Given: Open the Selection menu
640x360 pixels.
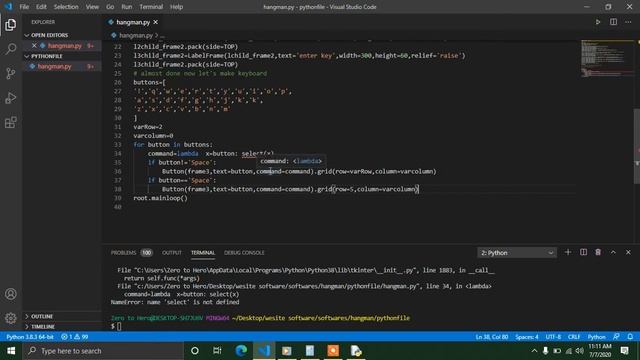Looking at the screenshot, I should [x=66, y=7].
